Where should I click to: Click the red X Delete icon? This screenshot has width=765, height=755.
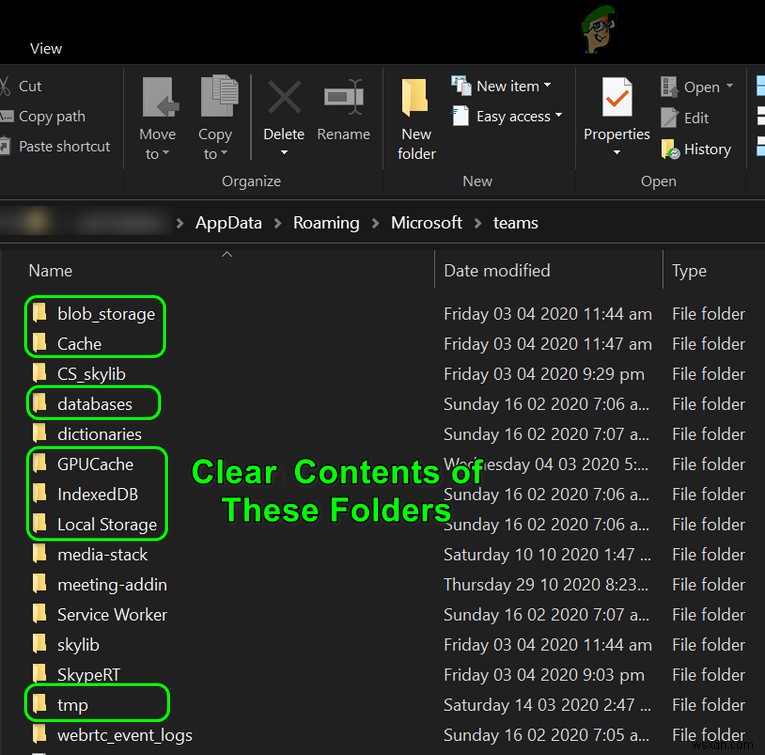tap(284, 97)
